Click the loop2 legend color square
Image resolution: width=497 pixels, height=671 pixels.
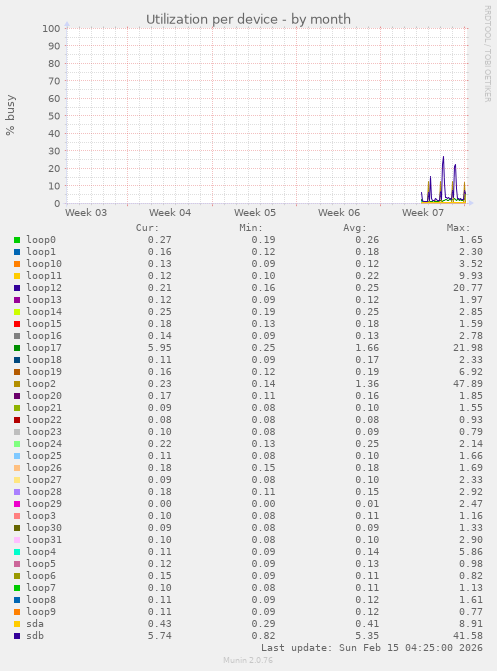17,384
